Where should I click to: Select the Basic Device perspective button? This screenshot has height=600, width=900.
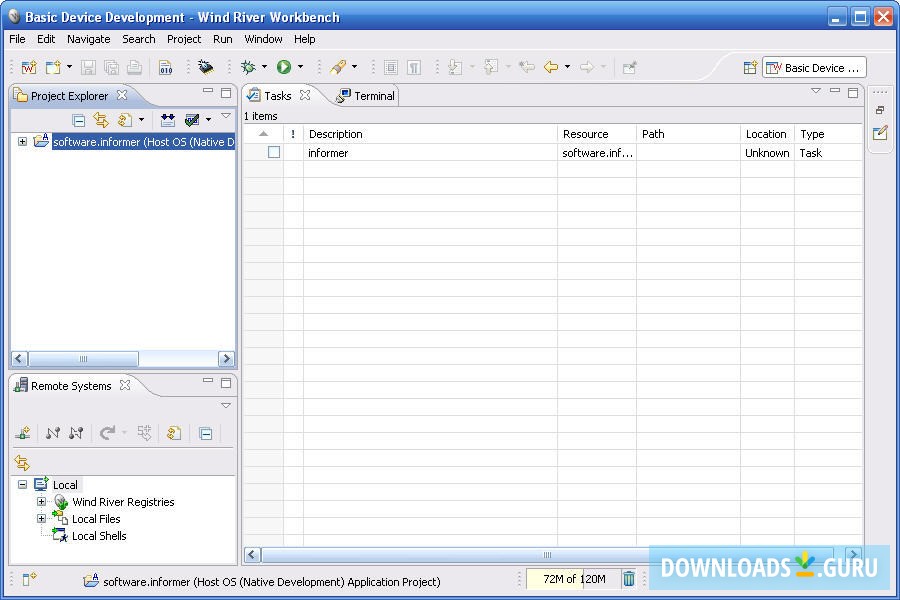814,68
